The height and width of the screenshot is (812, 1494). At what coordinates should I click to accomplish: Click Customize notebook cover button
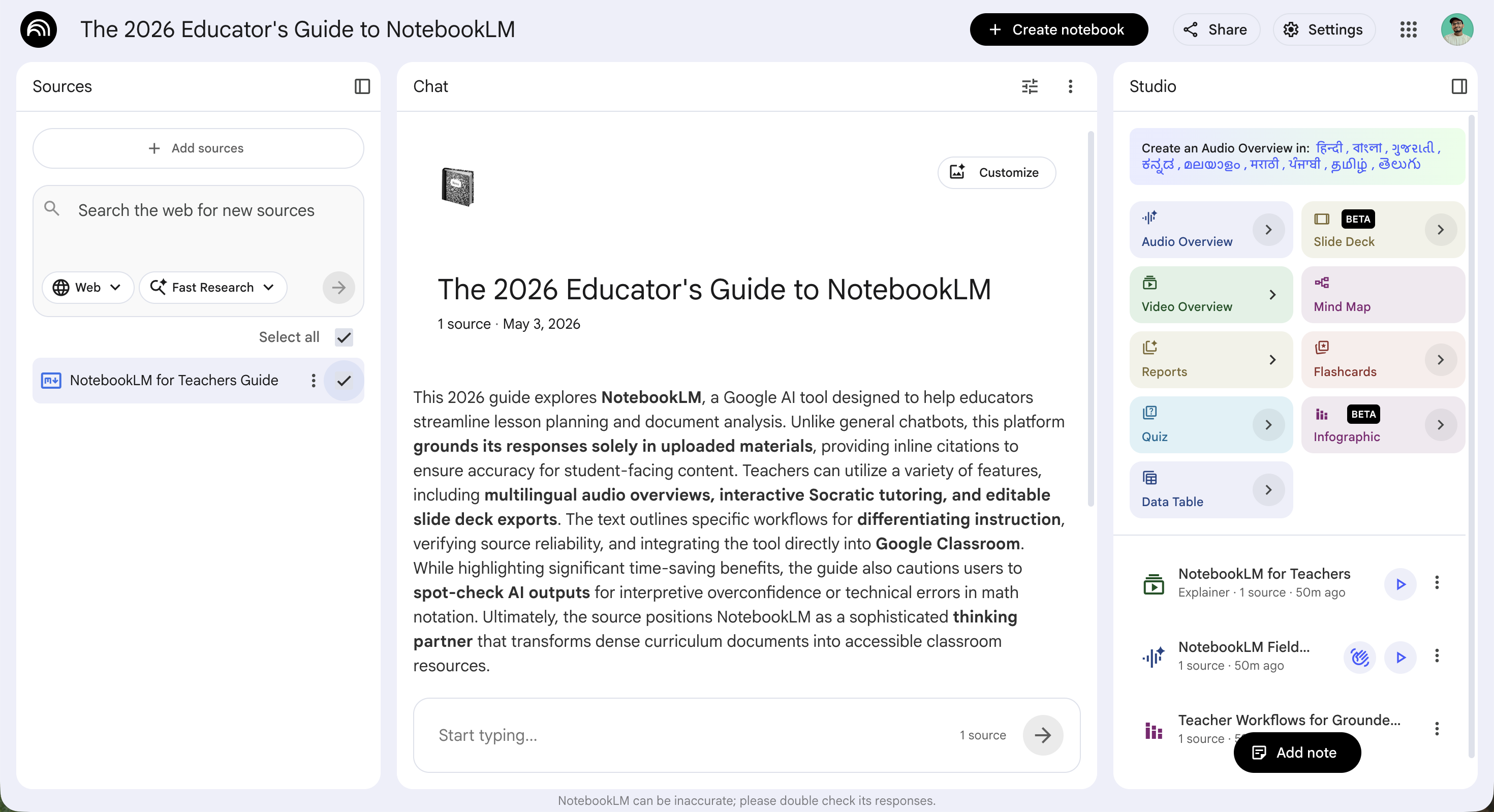(997, 172)
